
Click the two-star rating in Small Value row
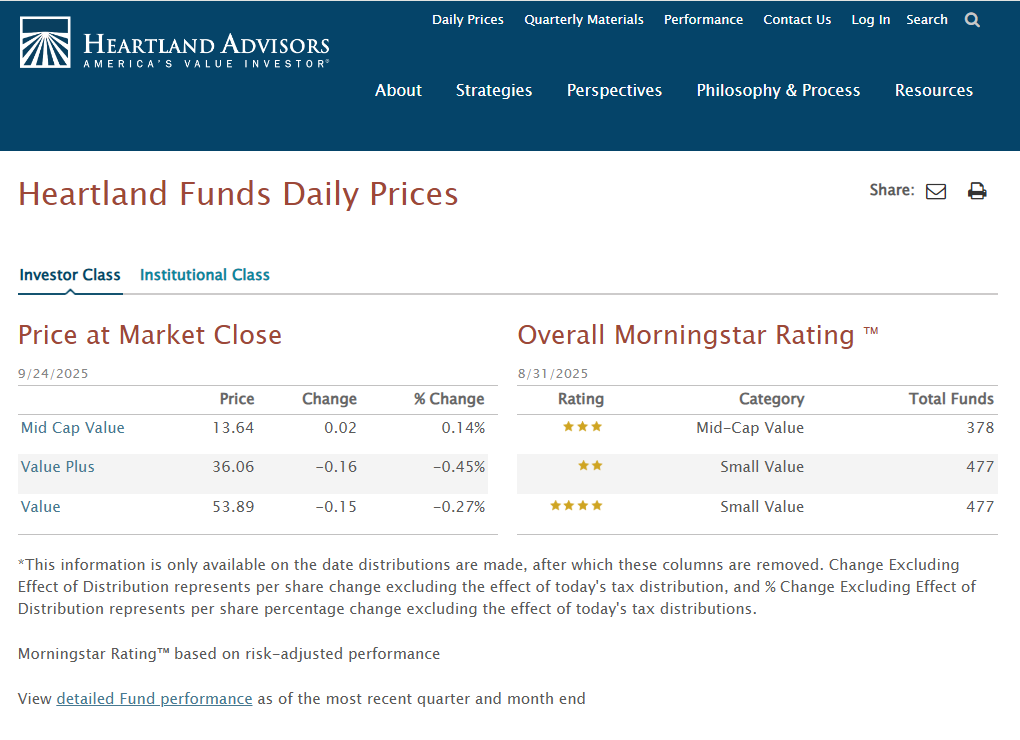(588, 466)
